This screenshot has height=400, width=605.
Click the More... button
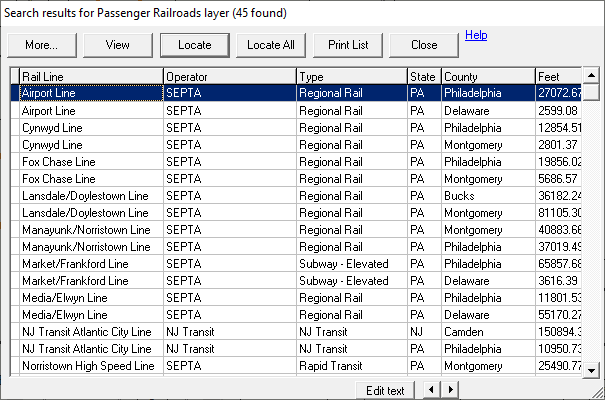pyautogui.click(x=42, y=45)
